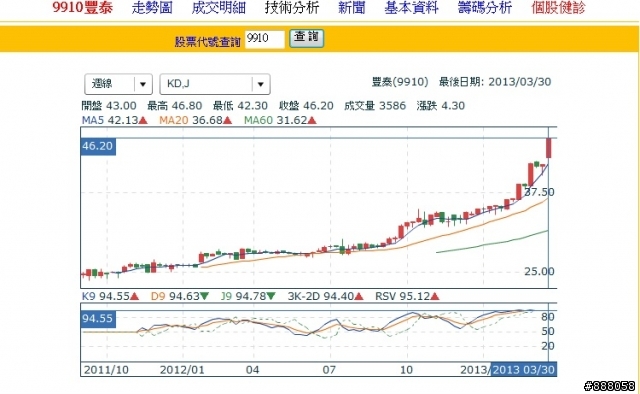
Task: Open the 個股健診 tab
Action: click(558, 8)
